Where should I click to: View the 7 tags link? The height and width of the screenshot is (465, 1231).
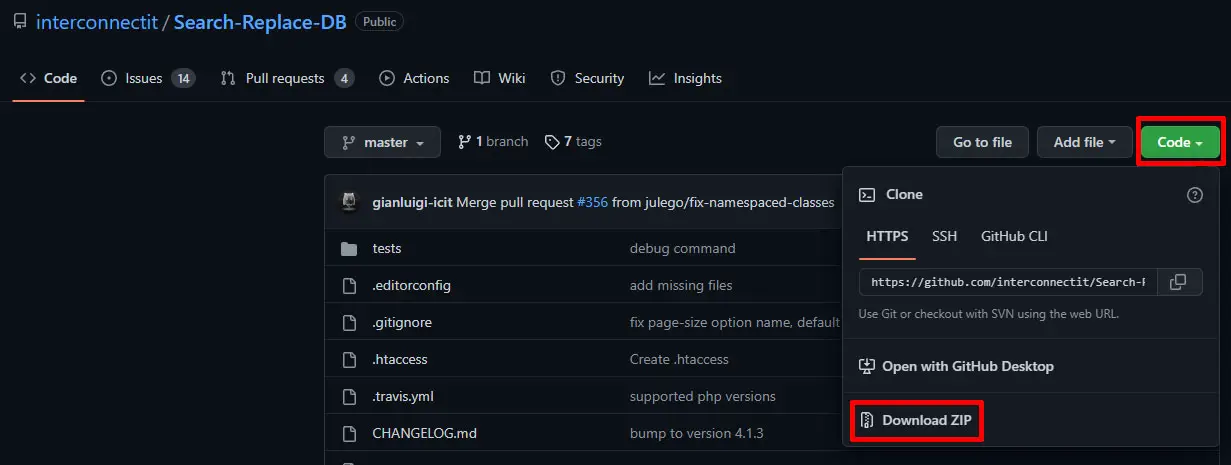pyautogui.click(x=573, y=142)
